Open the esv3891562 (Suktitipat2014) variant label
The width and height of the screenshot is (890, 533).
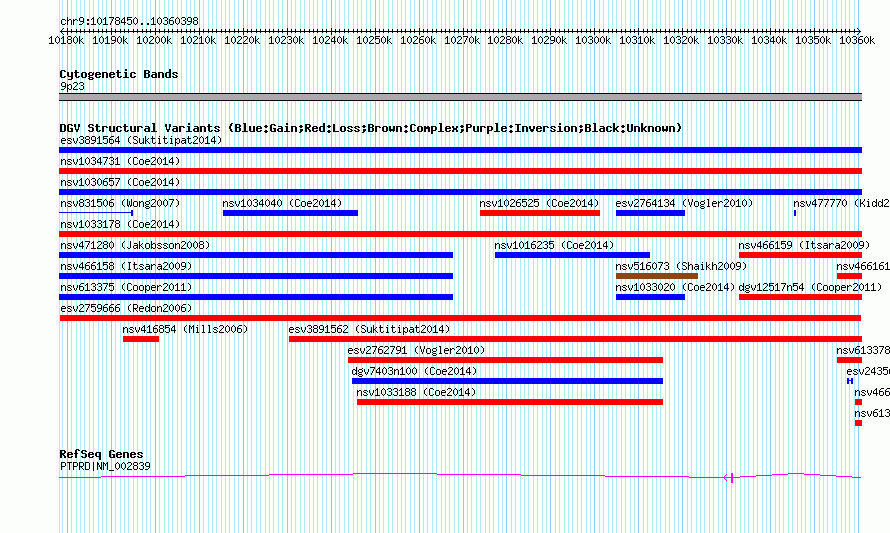click(369, 329)
